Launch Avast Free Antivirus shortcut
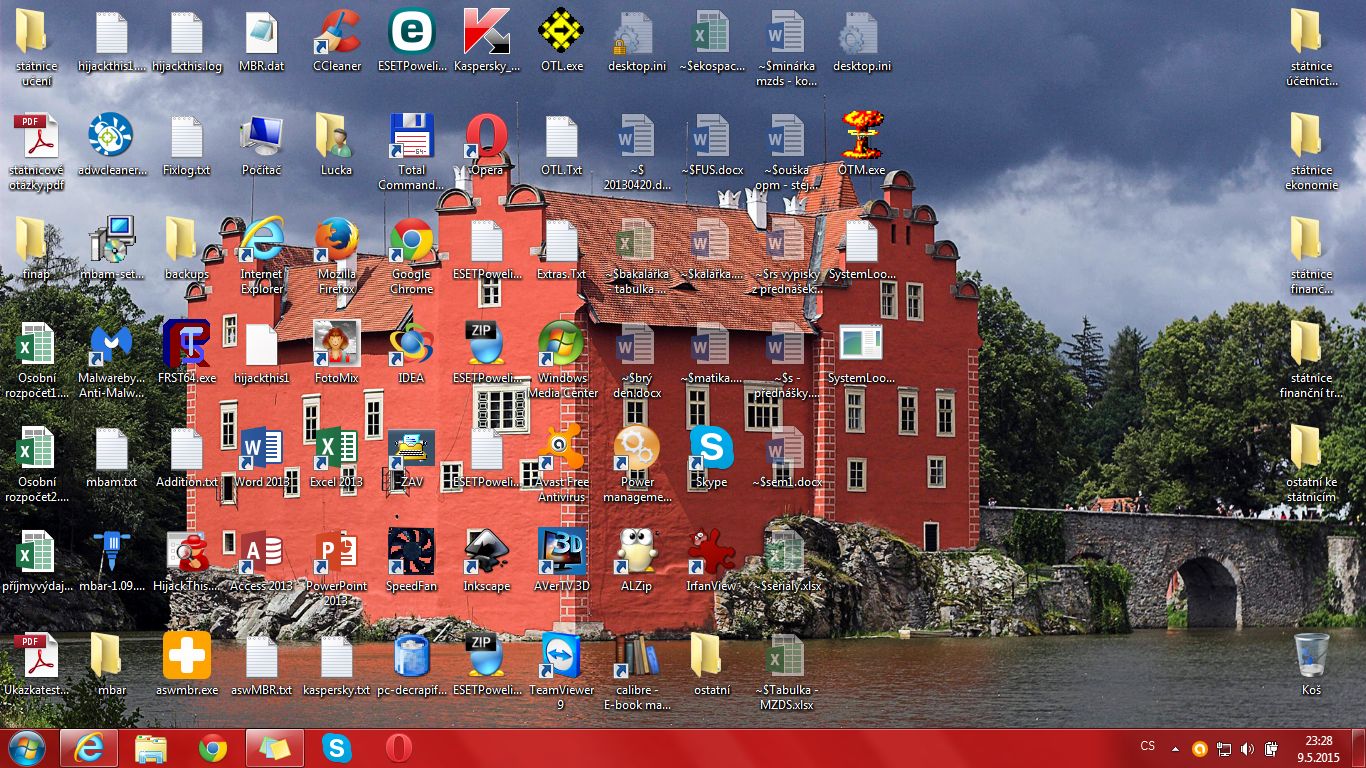The width and height of the screenshot is (1366, 768). point(562,464)
